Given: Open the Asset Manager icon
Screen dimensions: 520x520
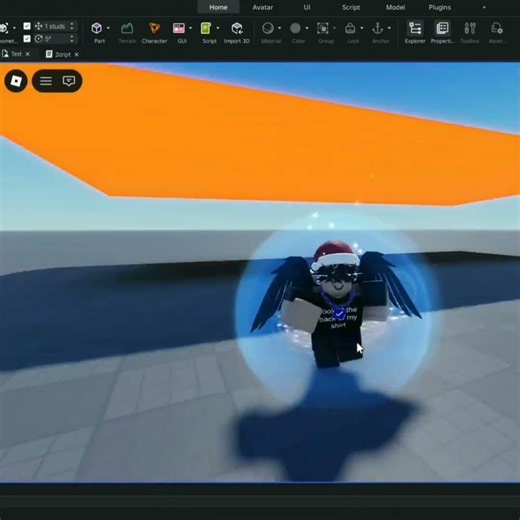Looking at the screenshot, I should pyautogui.click(x=497, y=28).
